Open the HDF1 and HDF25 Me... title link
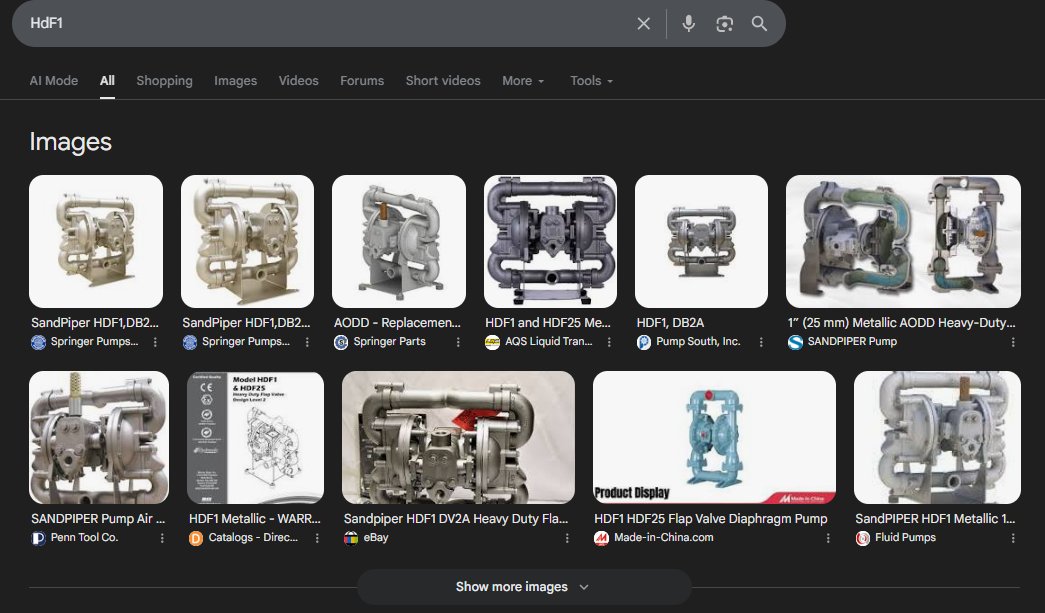Screen dimensions: 1045x613 [548, 322]
